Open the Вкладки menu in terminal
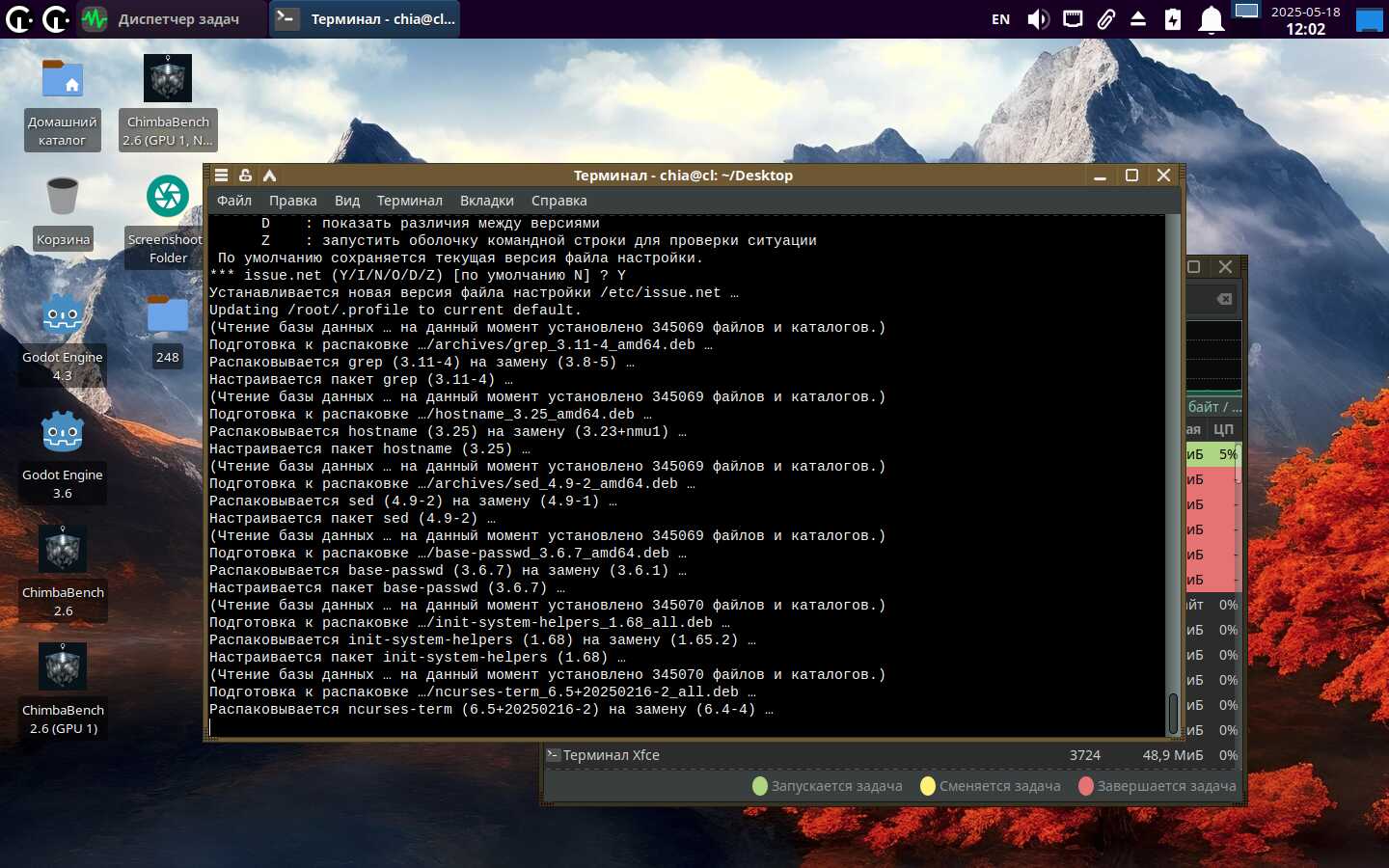Screen dimensions: 1389x868 pos(487,201)
